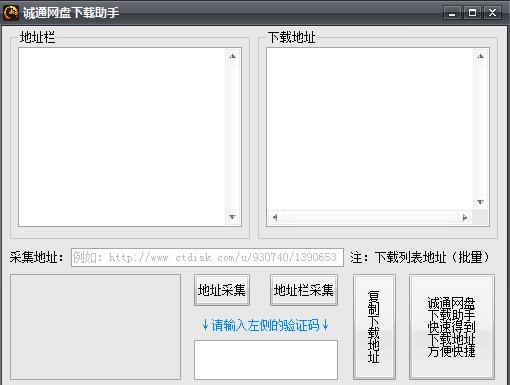The width and height of the screenshot is (510, 385).
Task: Click the 地址采集 button
Action: (222, 290)
